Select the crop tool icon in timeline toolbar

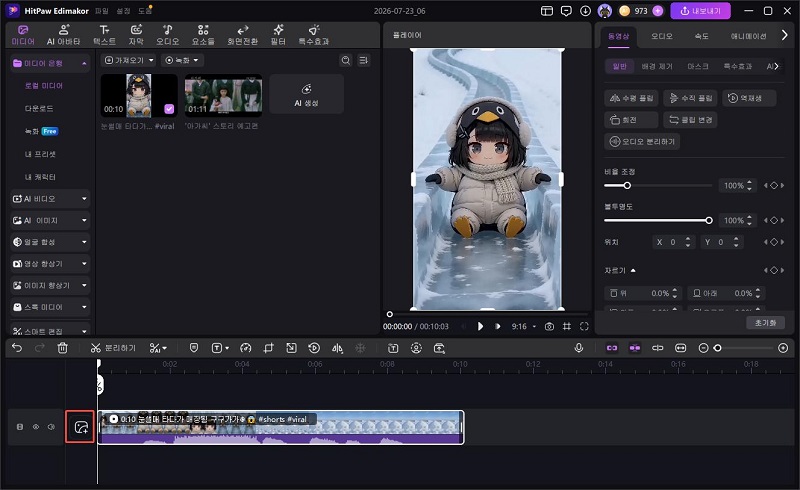point(268,348)
